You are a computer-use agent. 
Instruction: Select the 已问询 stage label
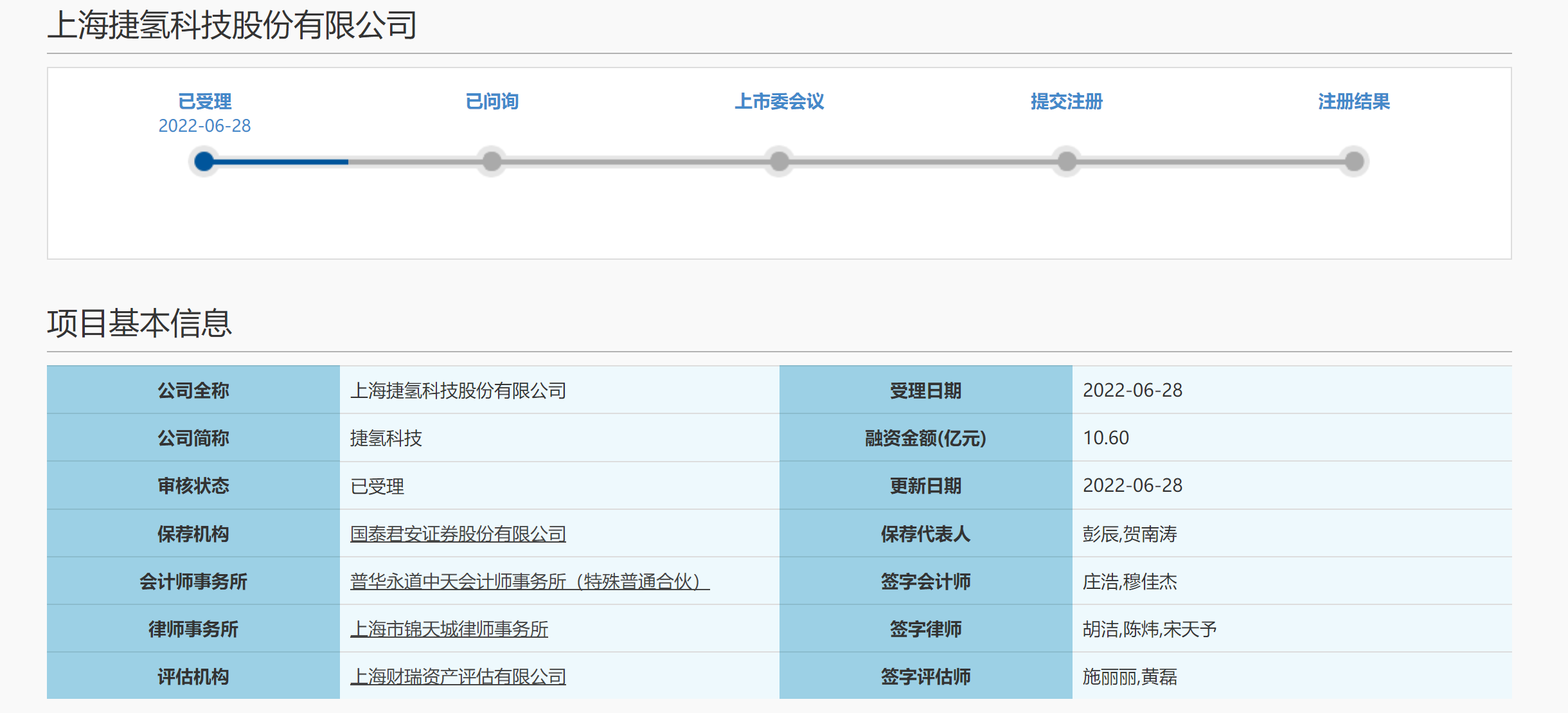[x=492, y=102]
